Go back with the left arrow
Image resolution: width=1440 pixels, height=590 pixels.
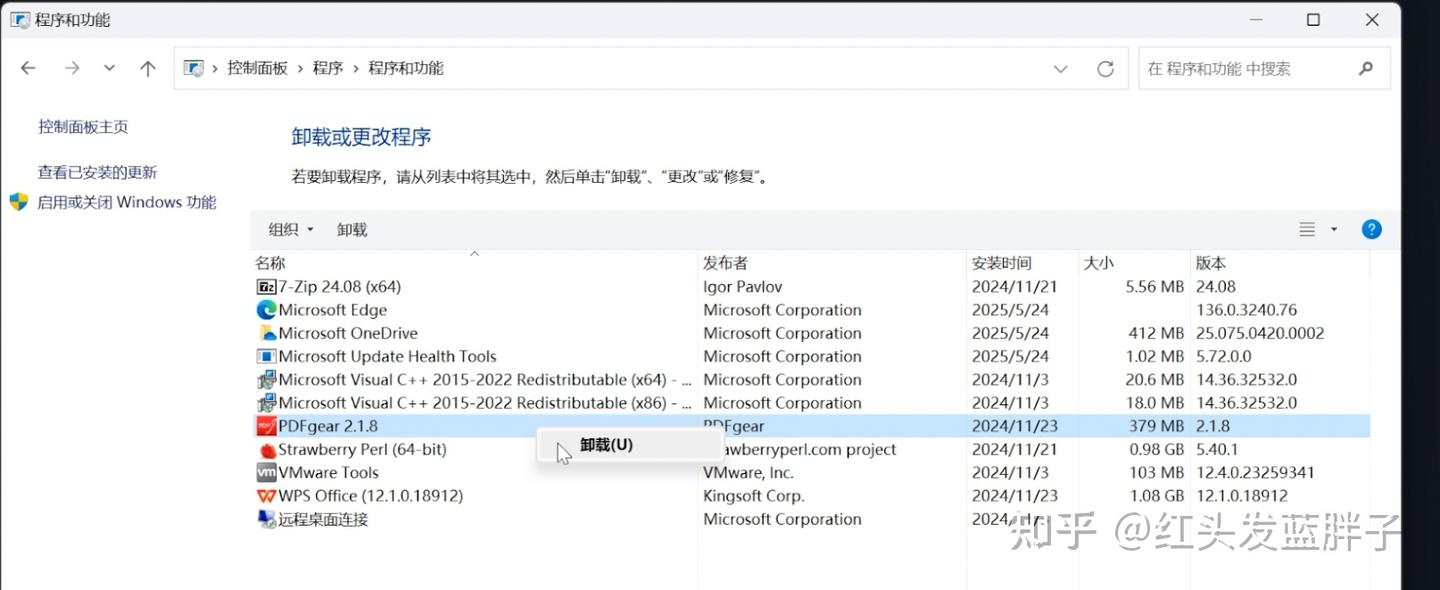pyautogui.click(x=28, y=68)
